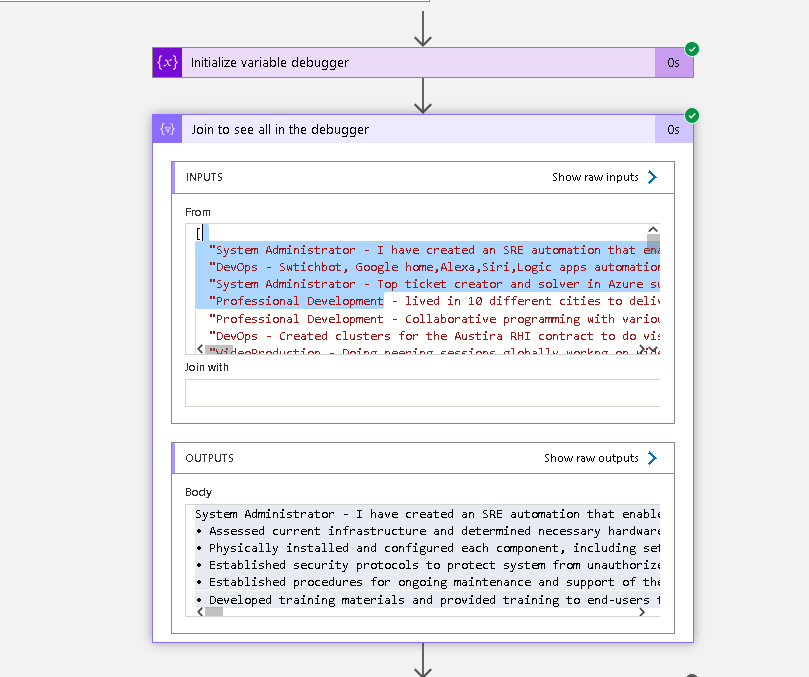Screen dimensions: 809x677
Task: Open Show raw inputs chevron
Action: (652, 177)
